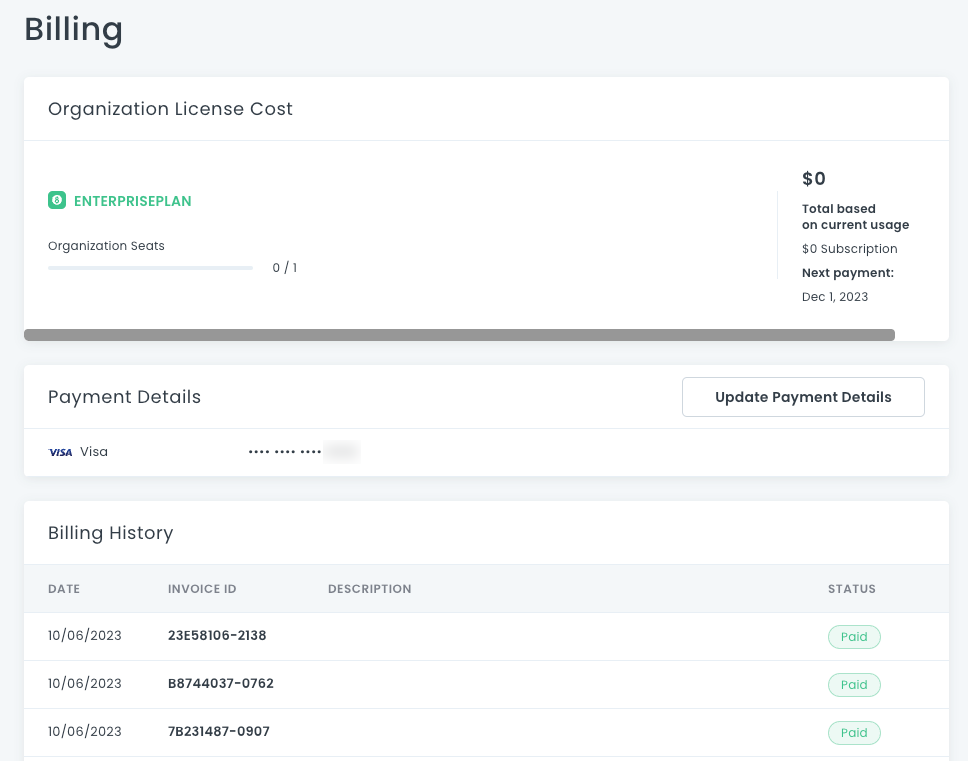The image size is (968, 761).
Task: Click the INVOICE ID column header
Action: pos(202,589)
